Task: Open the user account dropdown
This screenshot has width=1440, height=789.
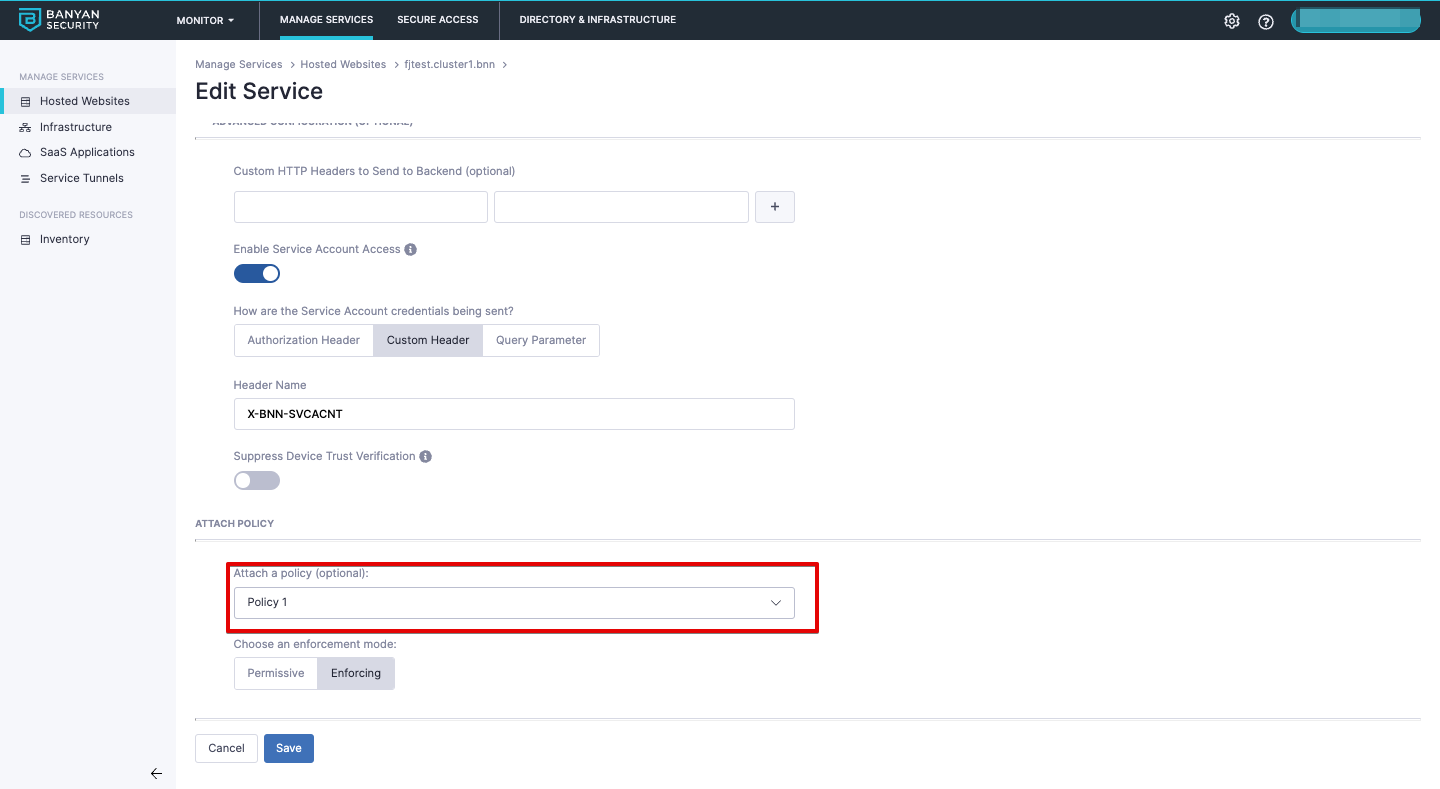Action: pyautogui.click(x=1355, y=21)
